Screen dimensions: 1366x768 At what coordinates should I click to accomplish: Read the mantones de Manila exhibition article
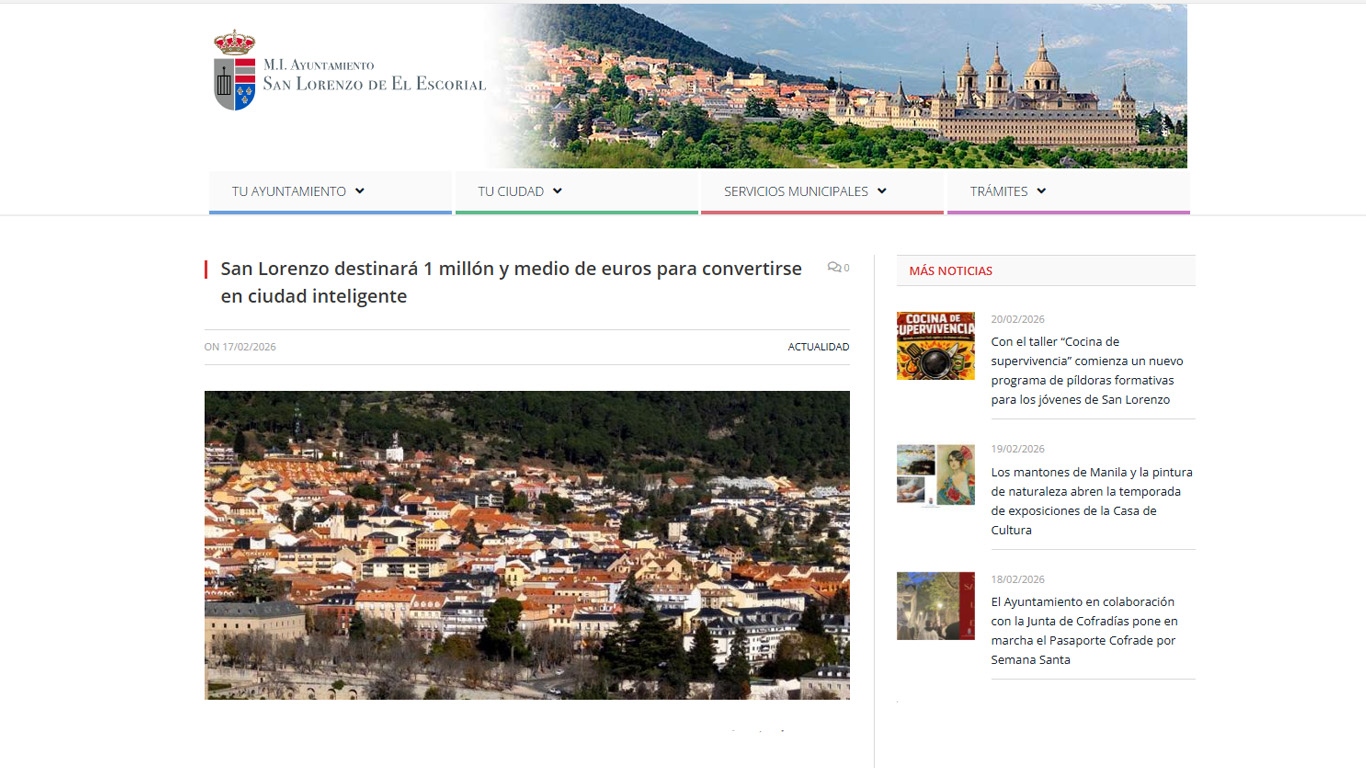click(1091, 501)
